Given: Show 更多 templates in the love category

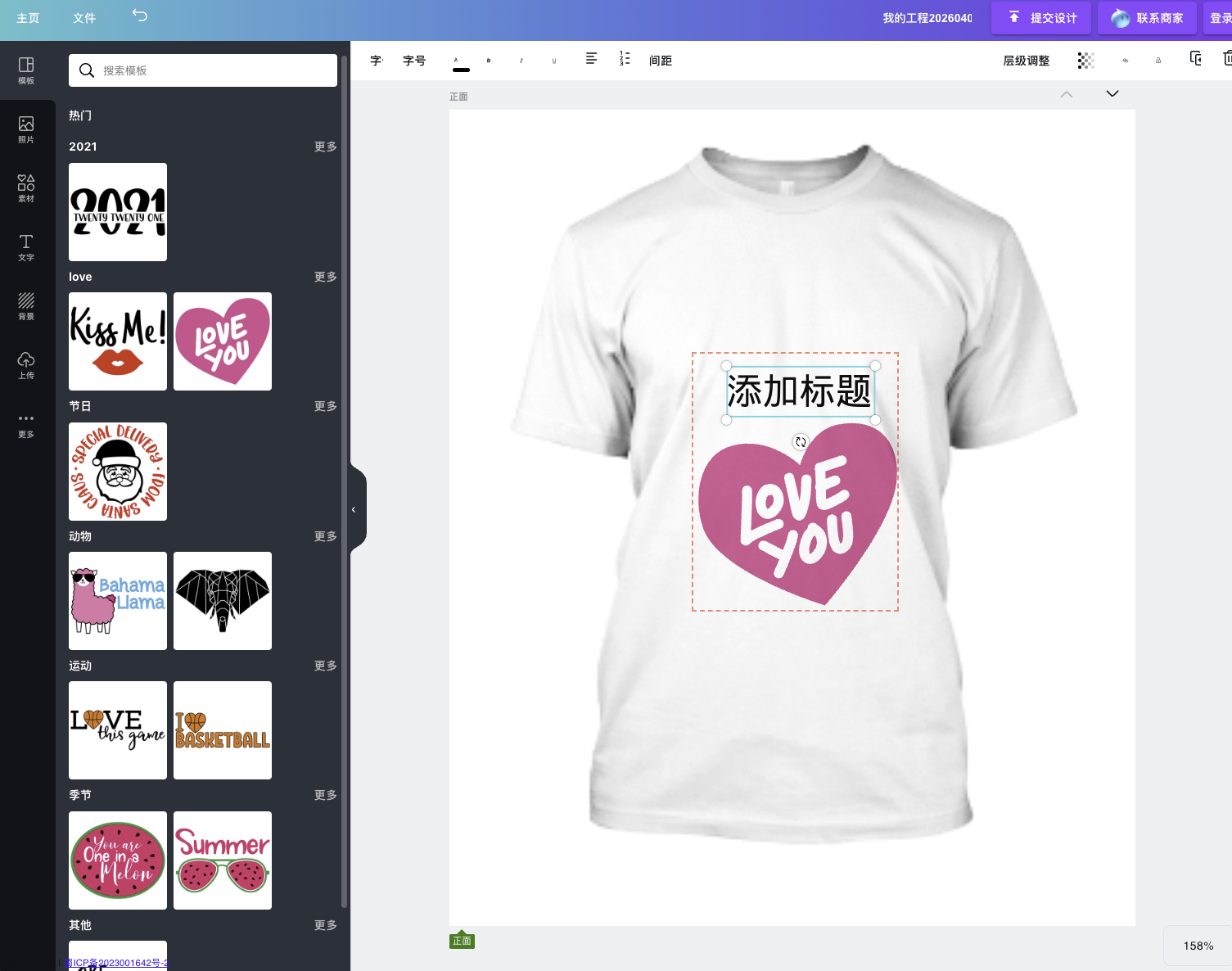Looking at the screenshot, I should pyautogui.click(x=324, y=277).
